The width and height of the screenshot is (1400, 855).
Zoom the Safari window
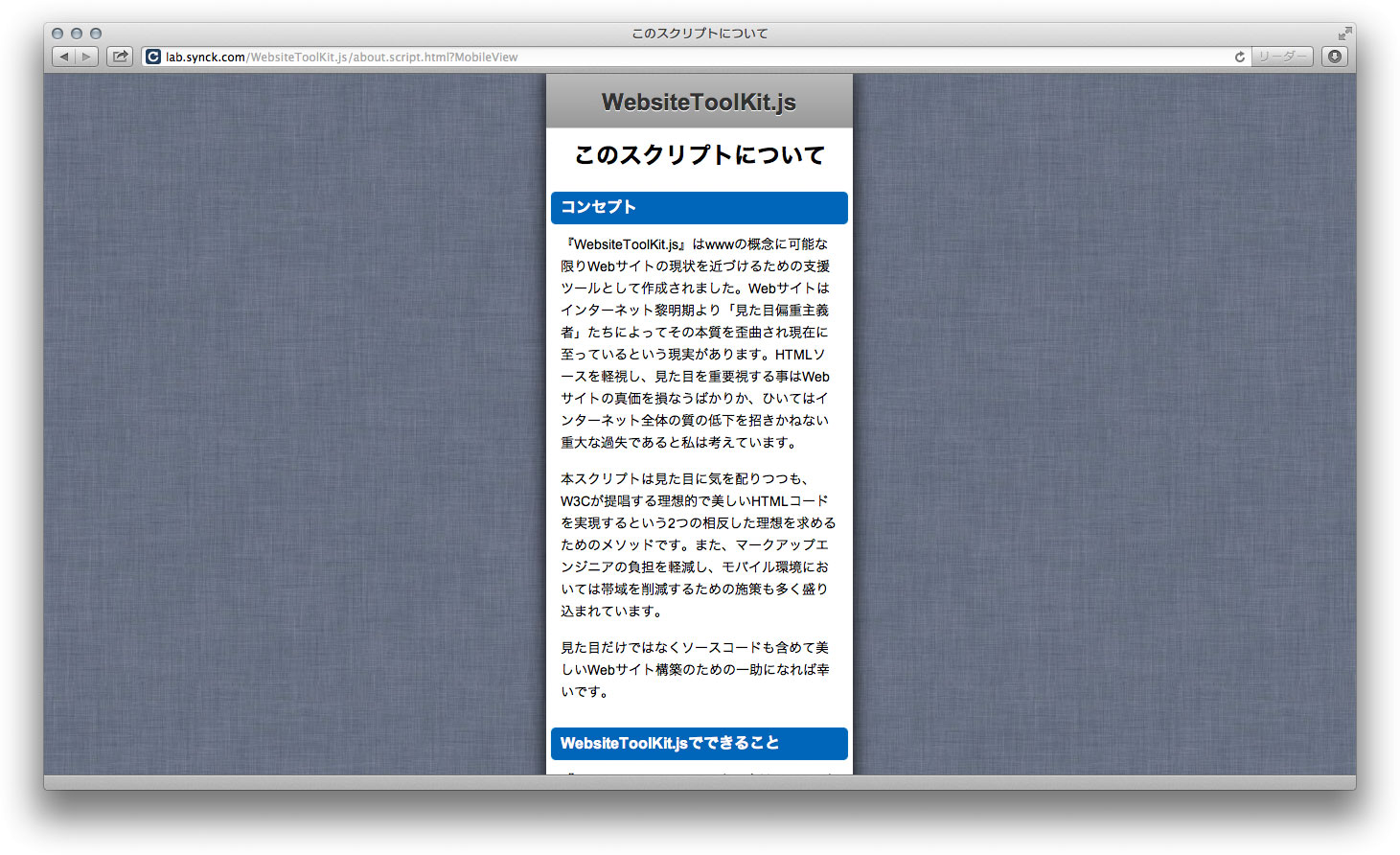coord(96,34)
